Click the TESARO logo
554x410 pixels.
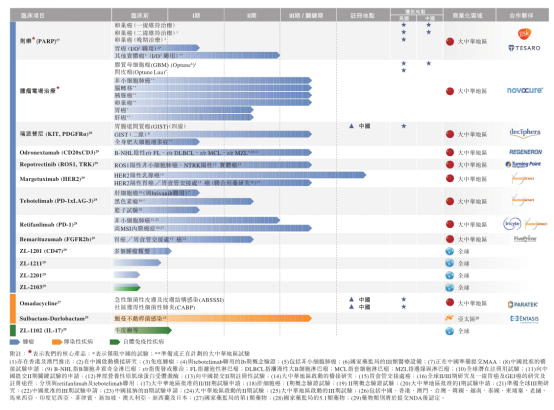[x=524, y=48]
